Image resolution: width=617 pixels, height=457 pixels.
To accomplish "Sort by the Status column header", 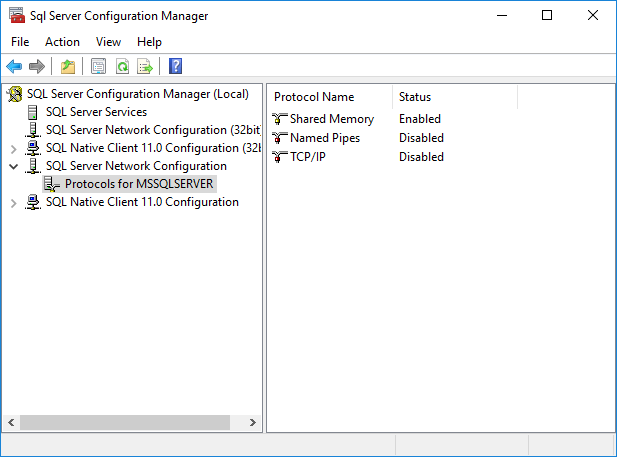I will 455,97.
